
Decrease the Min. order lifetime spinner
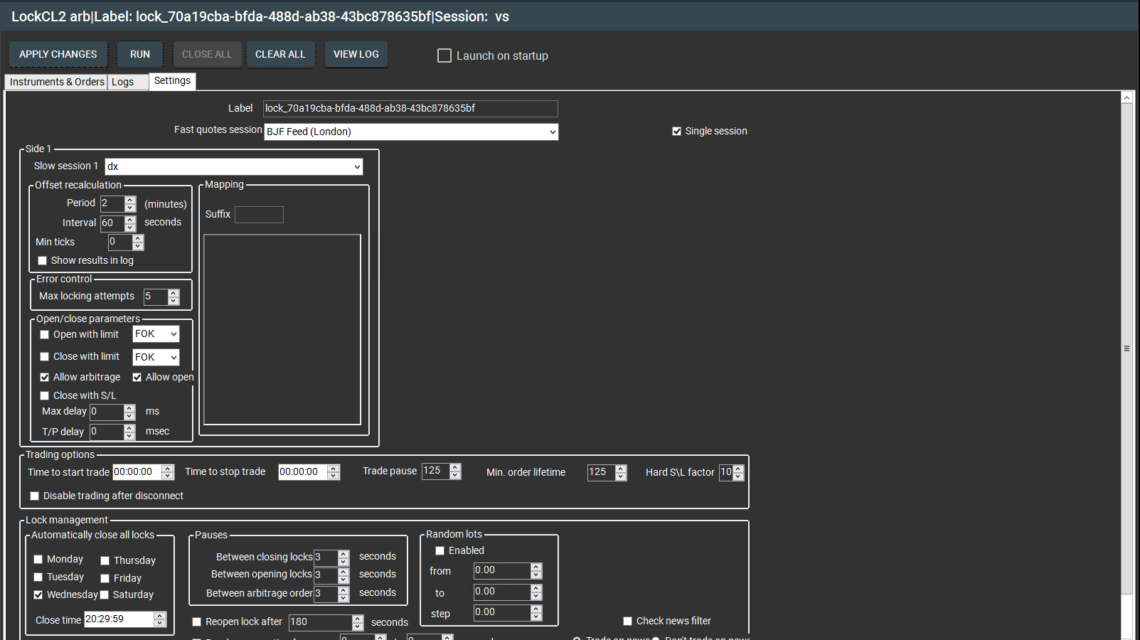coord(621,476)
